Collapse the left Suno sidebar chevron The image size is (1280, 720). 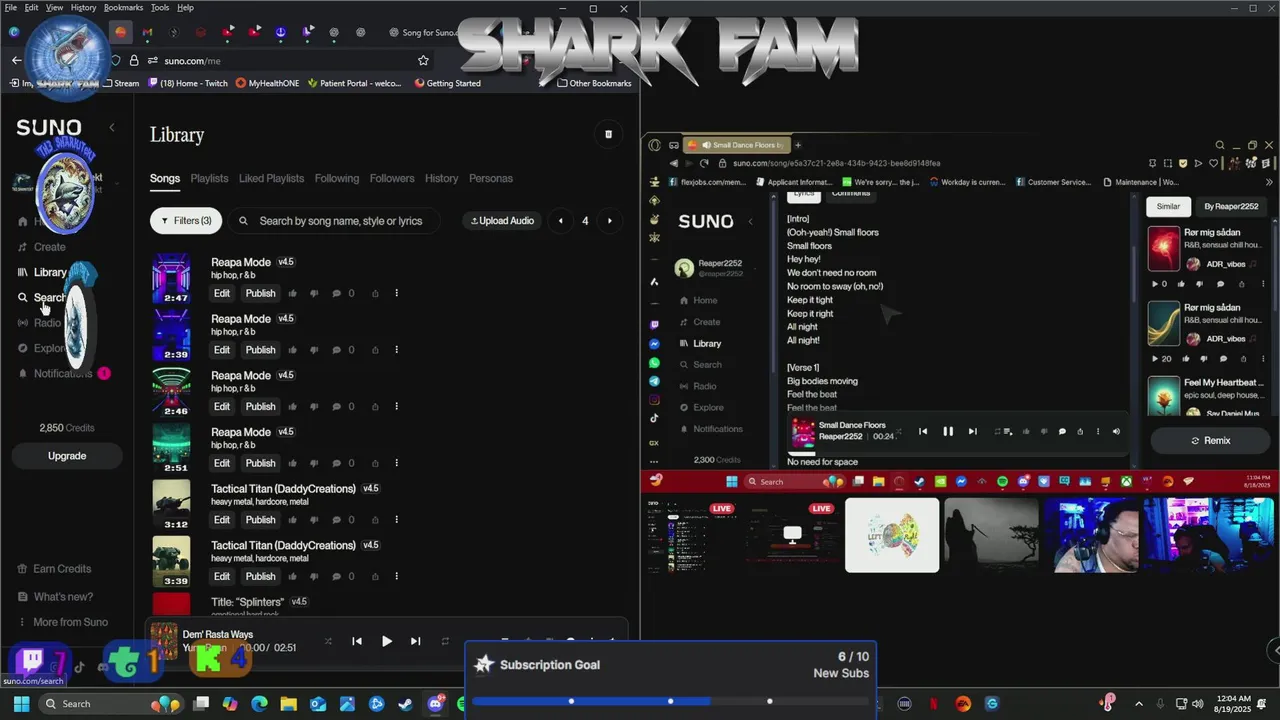pos(112,127)
